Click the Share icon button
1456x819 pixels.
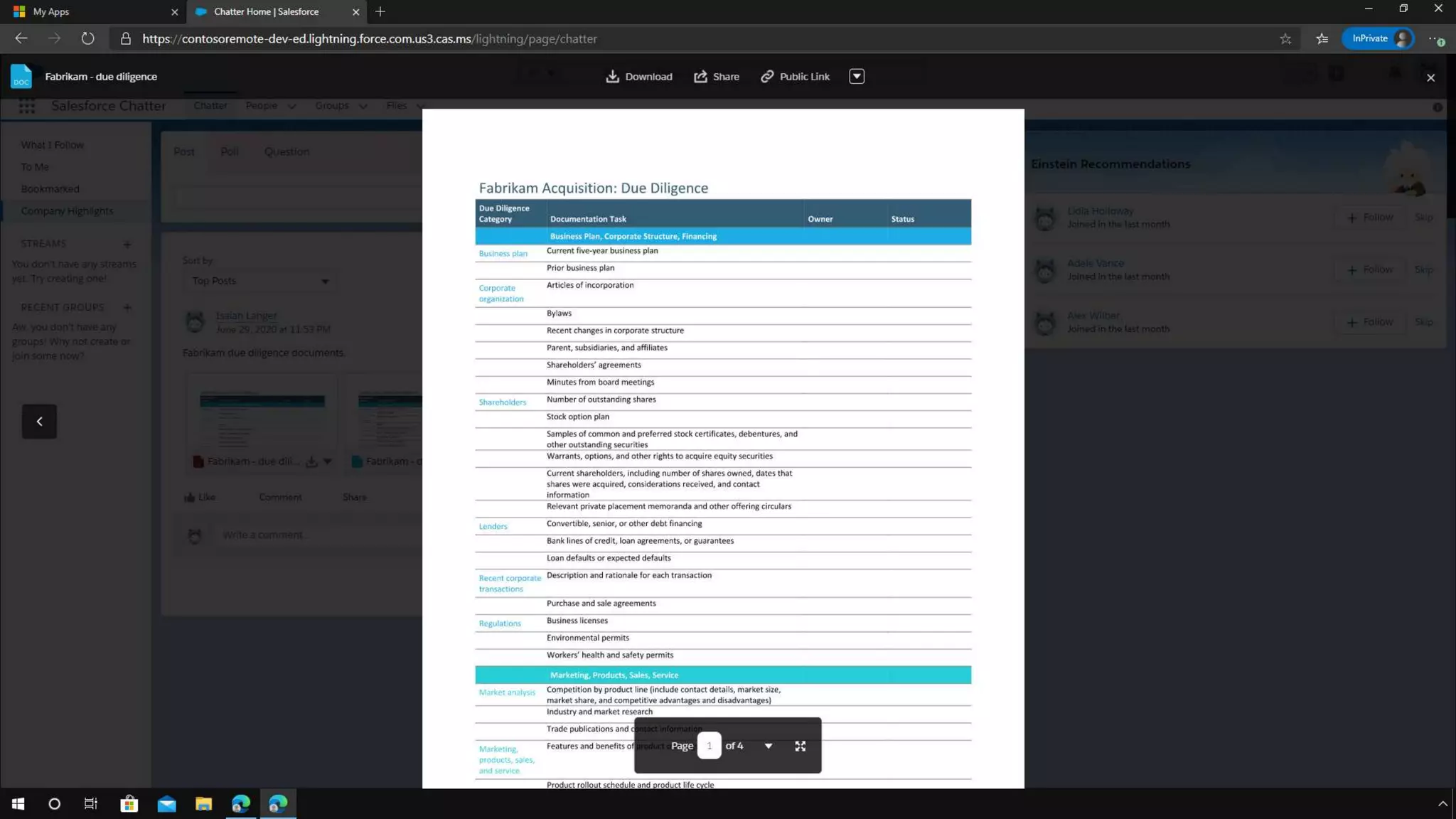pos(701,76)
